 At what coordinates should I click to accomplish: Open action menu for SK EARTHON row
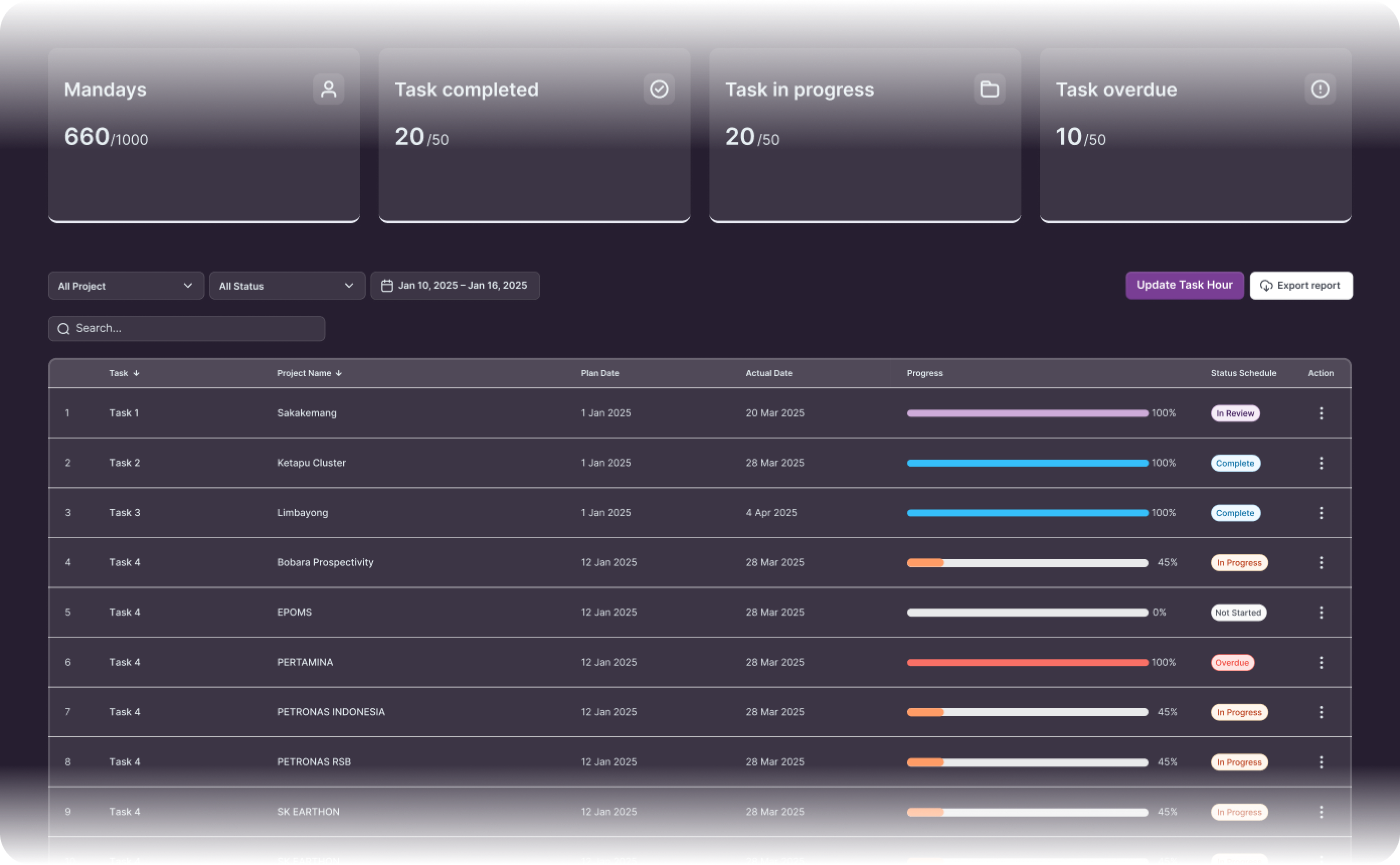(1321, 811)
